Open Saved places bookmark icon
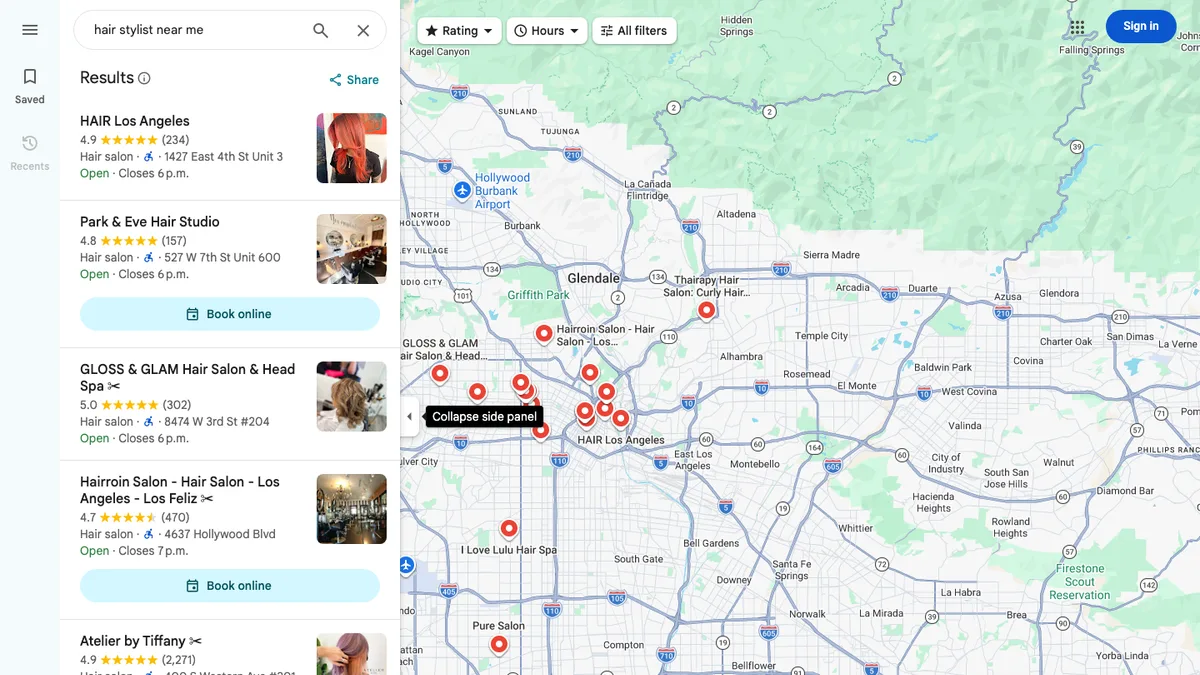The height and width of the screenshot is (675, 1200). 30,77
